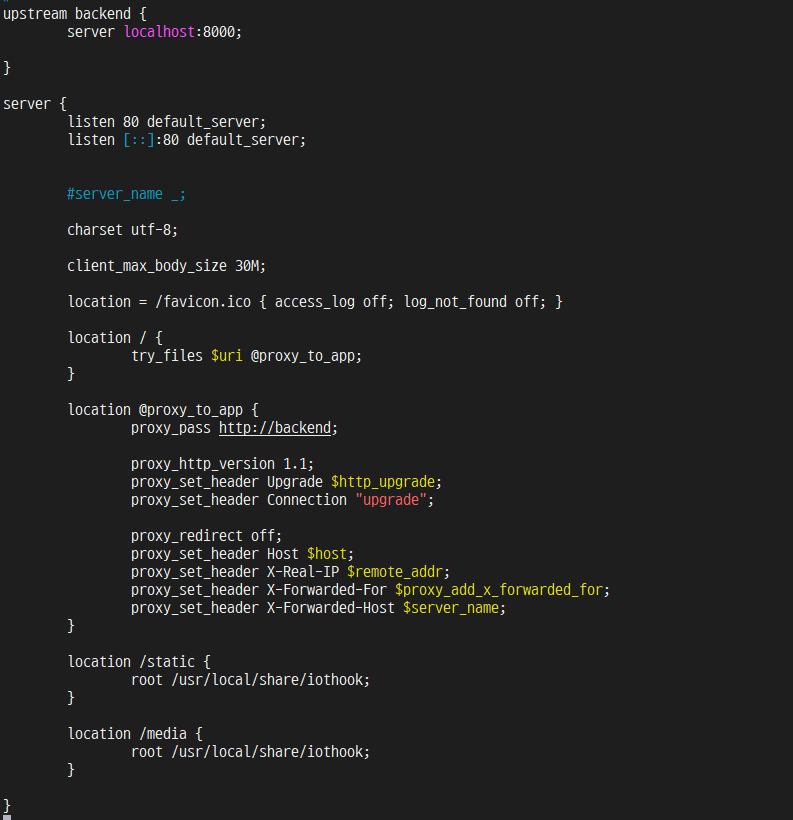The image size is (793, 820).
Task: Click 'listen 80 default_server;' line
Action: [x=167, y=122]
